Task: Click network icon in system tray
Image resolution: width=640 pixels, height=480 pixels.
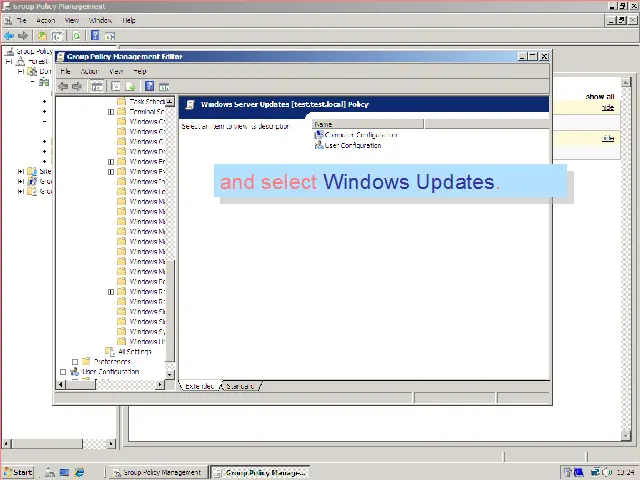Action: pyautogui.click(x=595, y=472)
